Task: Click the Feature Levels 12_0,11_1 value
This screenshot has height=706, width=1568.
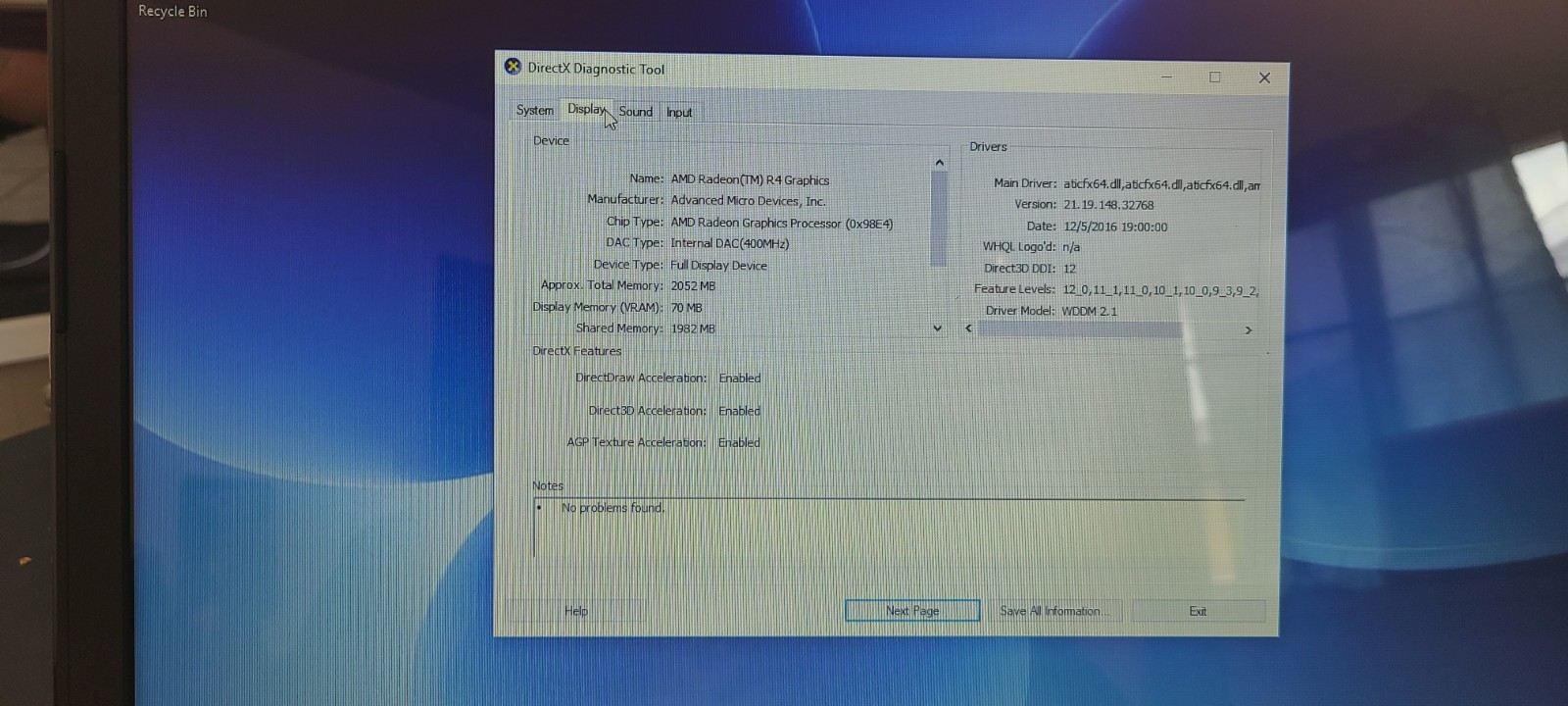Action: click(x=1160, y=290)
